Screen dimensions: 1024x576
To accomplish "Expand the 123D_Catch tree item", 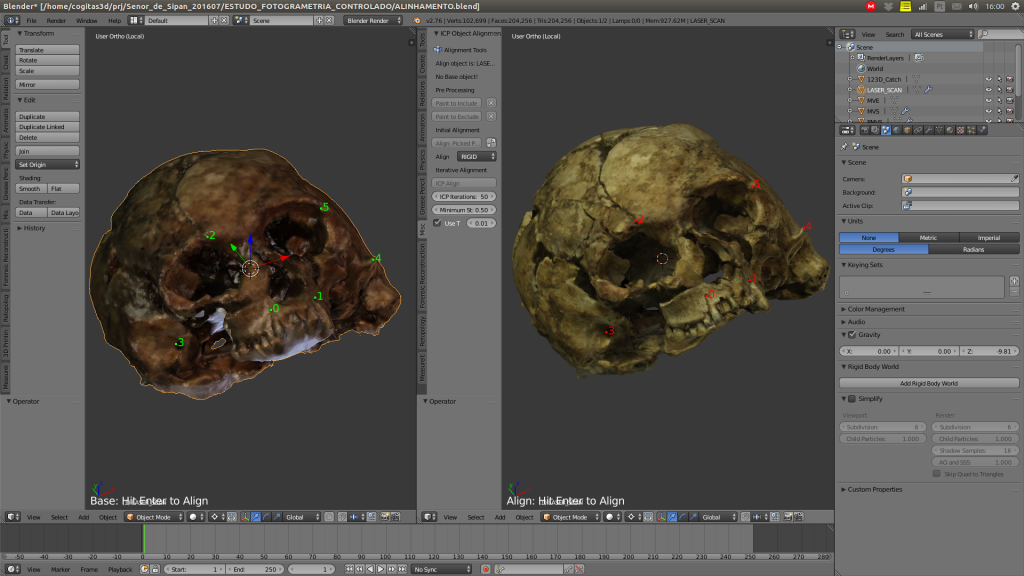I will (850, 79).
